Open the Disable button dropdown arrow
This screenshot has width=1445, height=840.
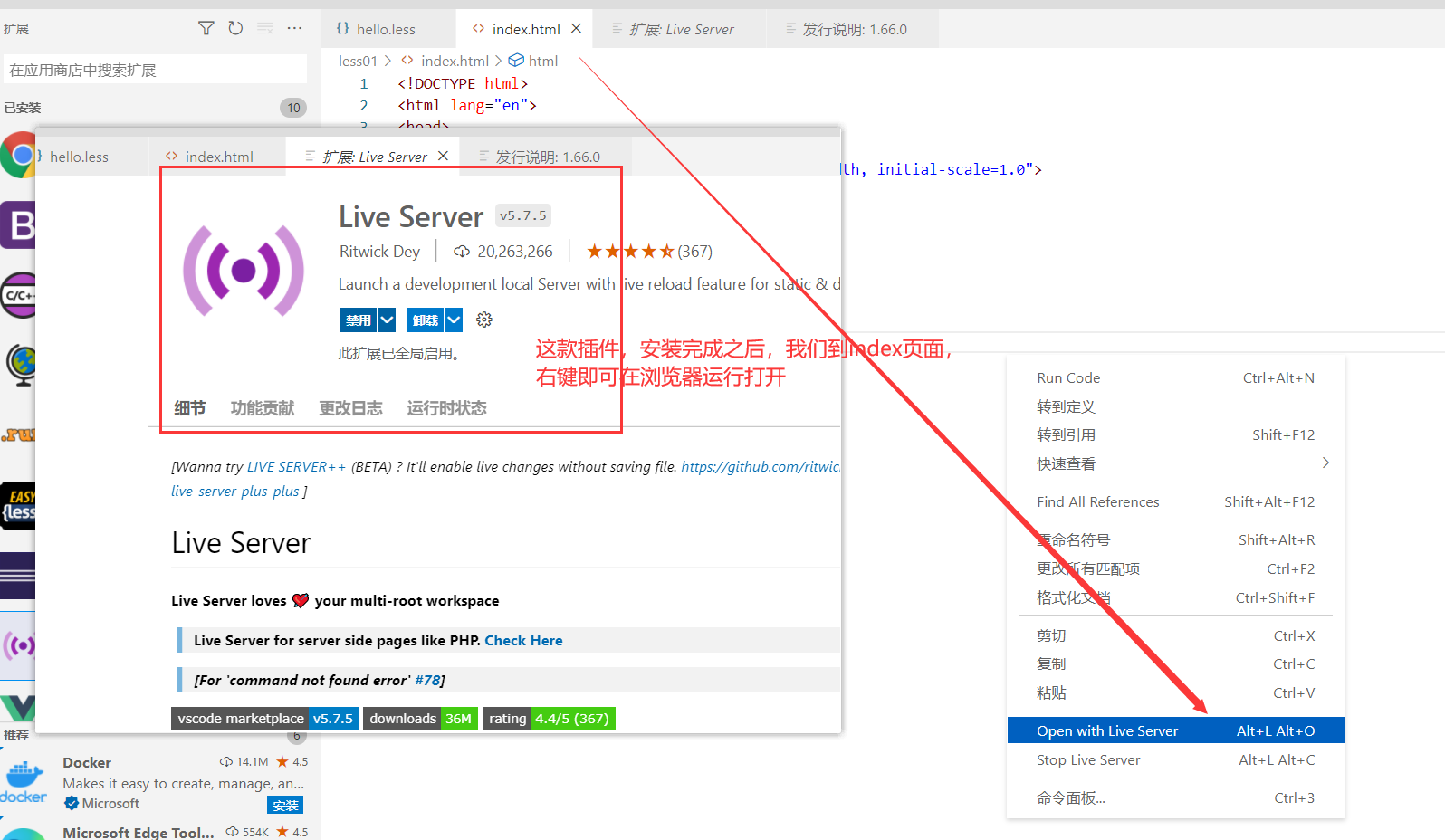click(387, 320)
